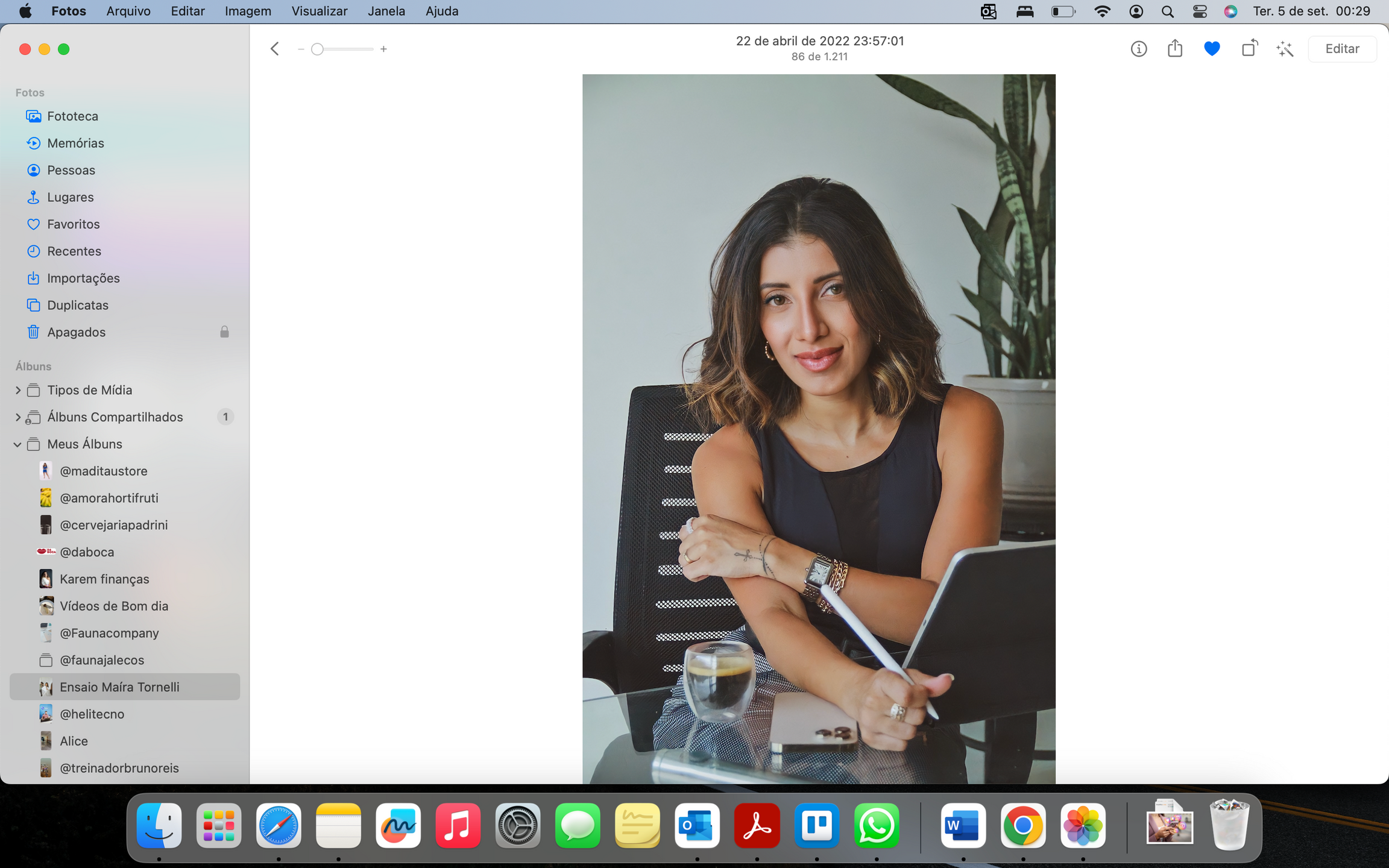The image size is (1389, 868).
Task: Expand Álbuns Compartilhados folder
Action: click(x=17, y=417)
